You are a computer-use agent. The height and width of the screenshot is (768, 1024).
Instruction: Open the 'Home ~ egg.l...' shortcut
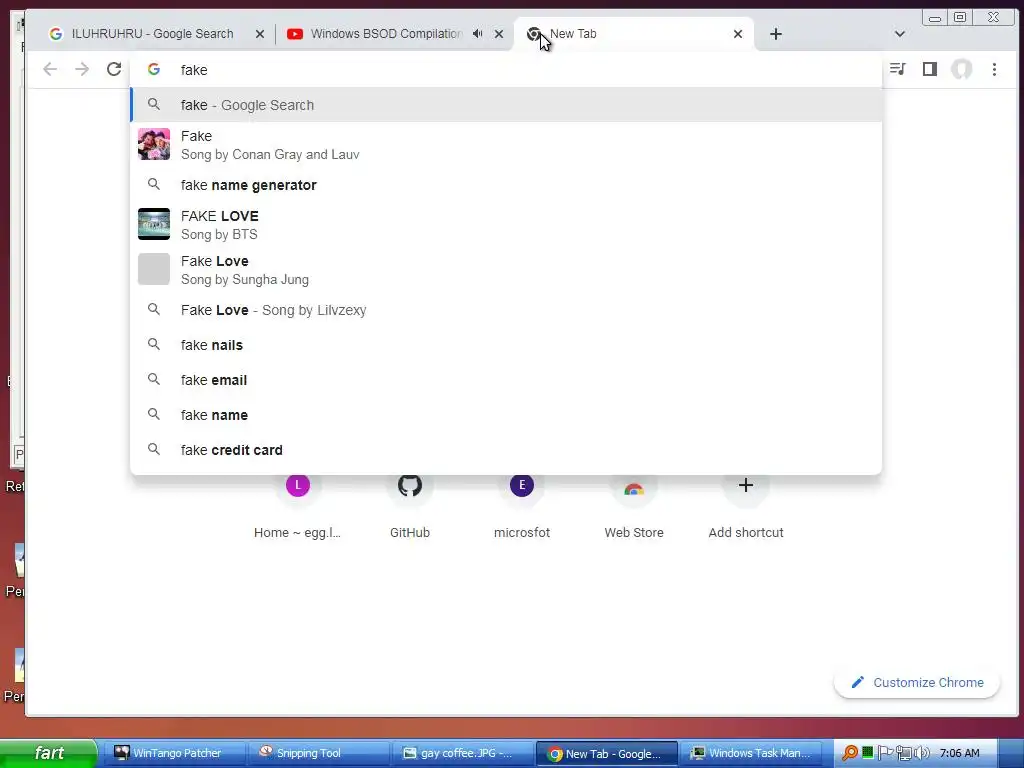pyautogui.click(x=298, y=506)
